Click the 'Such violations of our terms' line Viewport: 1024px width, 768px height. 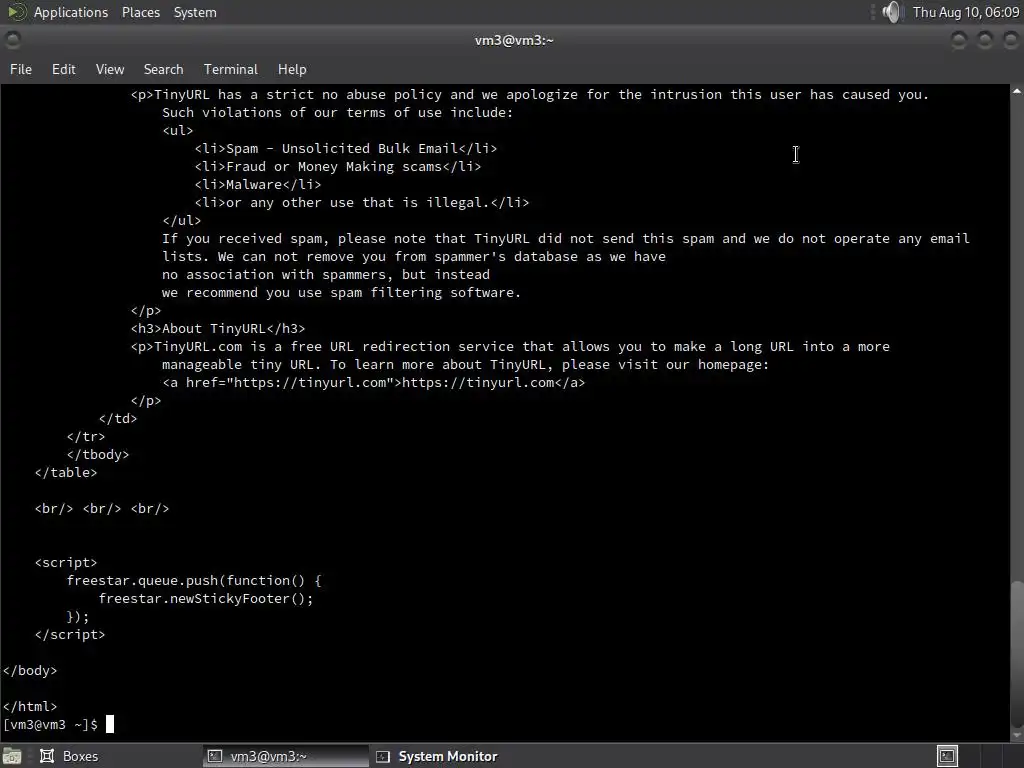[x=338, y=112]
